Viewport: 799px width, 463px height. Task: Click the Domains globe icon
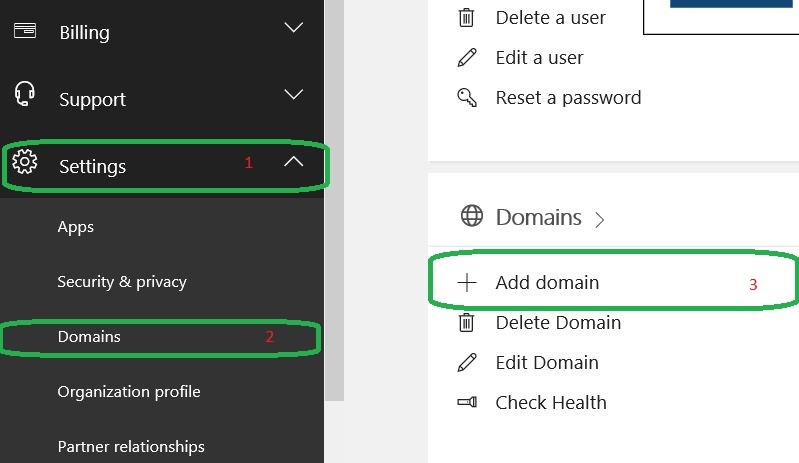tap(471, 216)
